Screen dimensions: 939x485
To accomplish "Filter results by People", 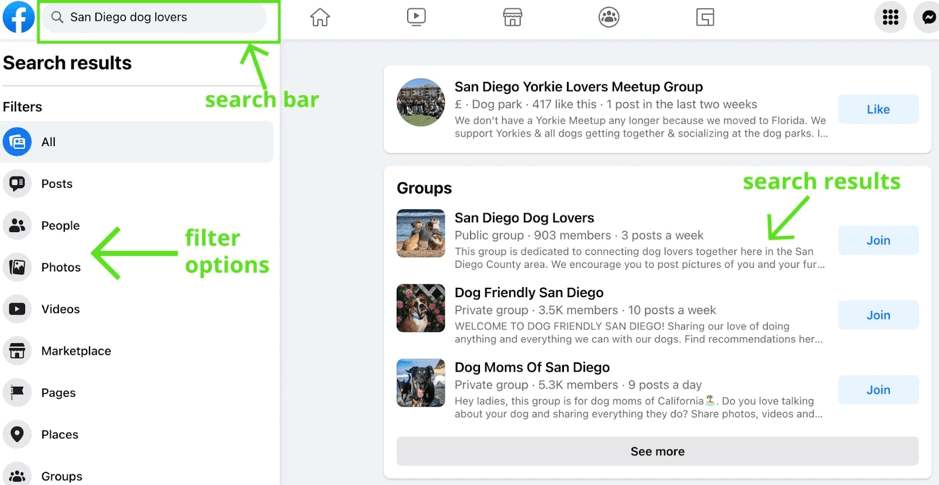I will [x=60, y=226].
